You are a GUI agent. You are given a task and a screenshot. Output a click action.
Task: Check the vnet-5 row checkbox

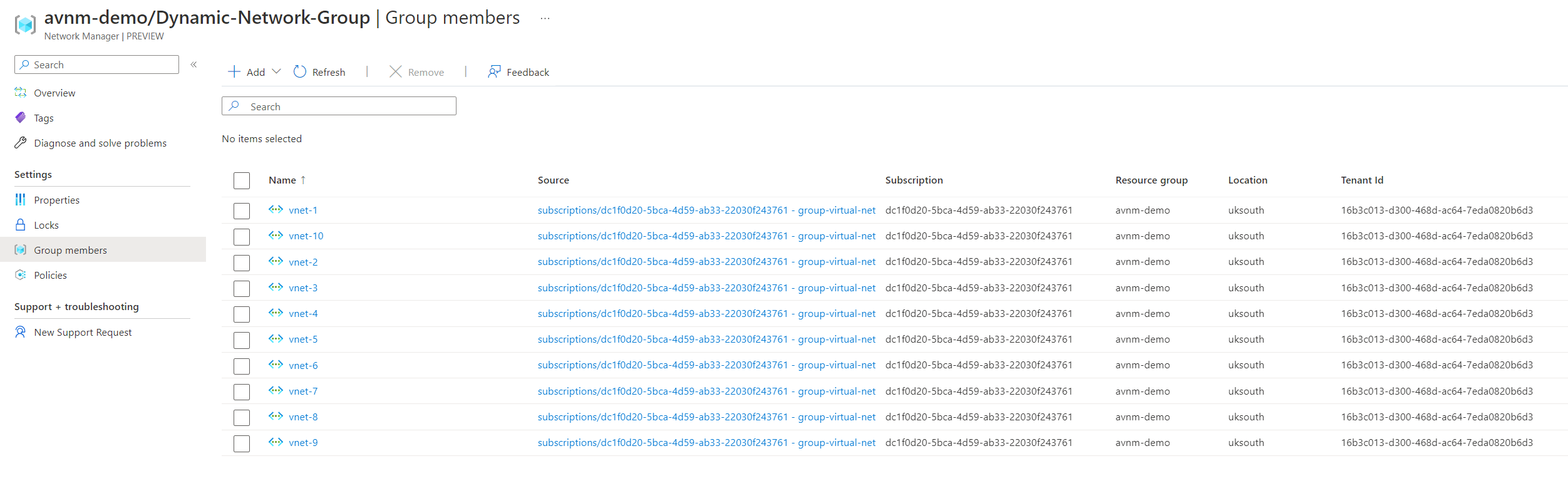[x=242, y=340]
